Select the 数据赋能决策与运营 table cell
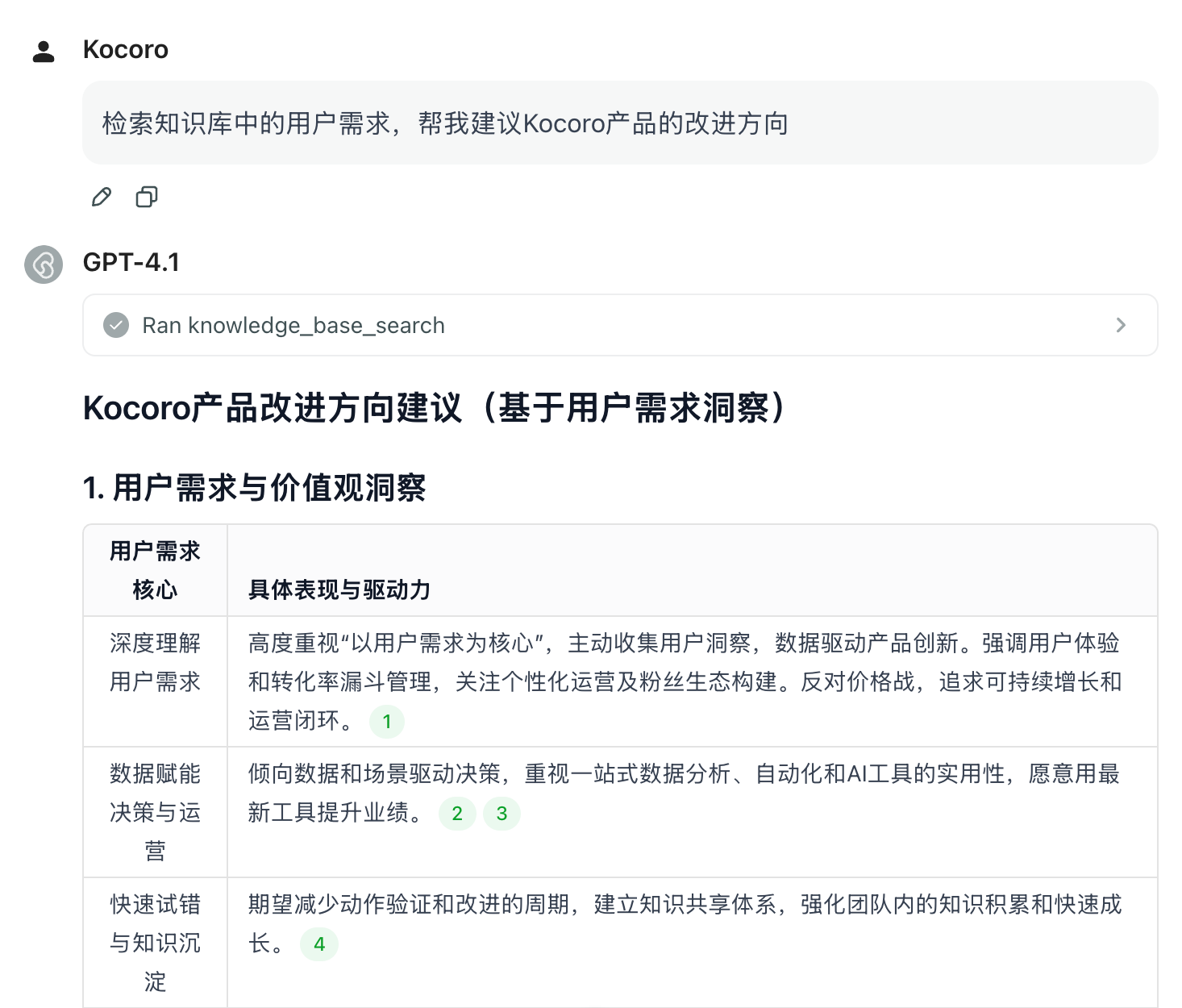 (x=155, y=812)
